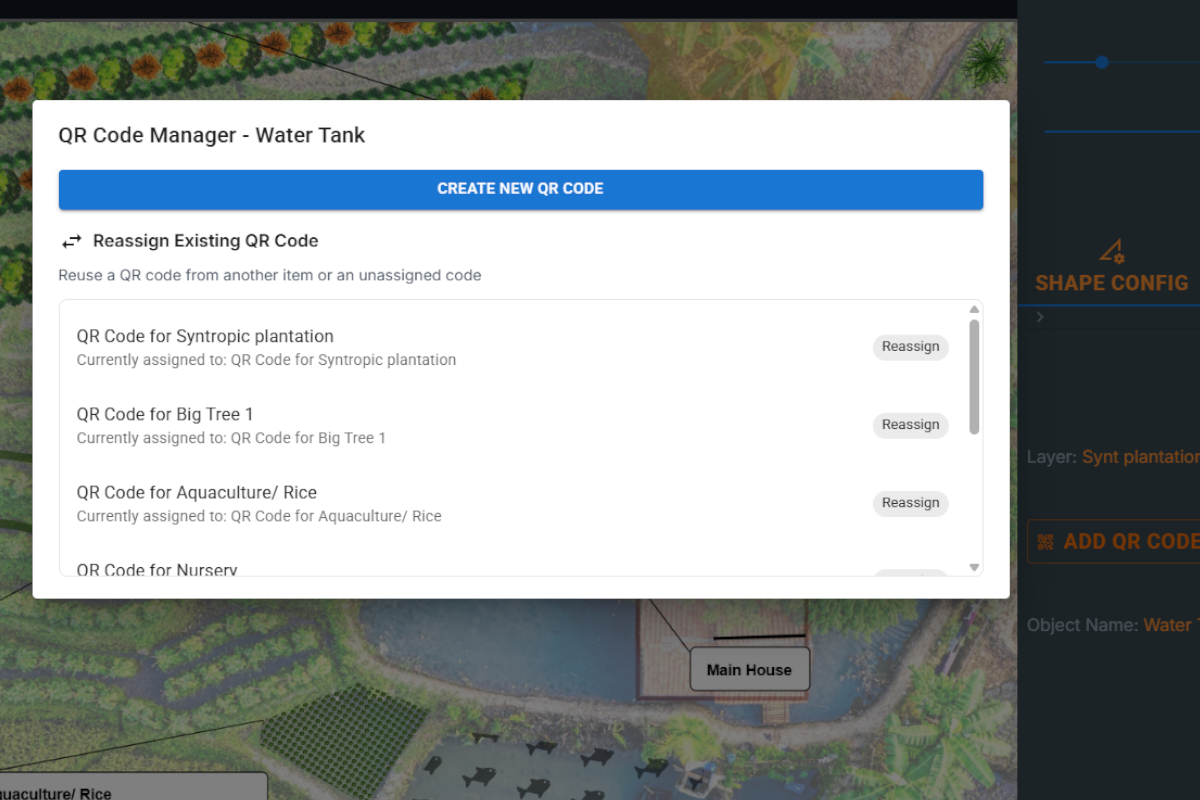The width and height of the screenshot is (1200, 800).
Task: Click the reassign arrows icon beside Reassign Existing QR Code
Action: pos(70,240)
